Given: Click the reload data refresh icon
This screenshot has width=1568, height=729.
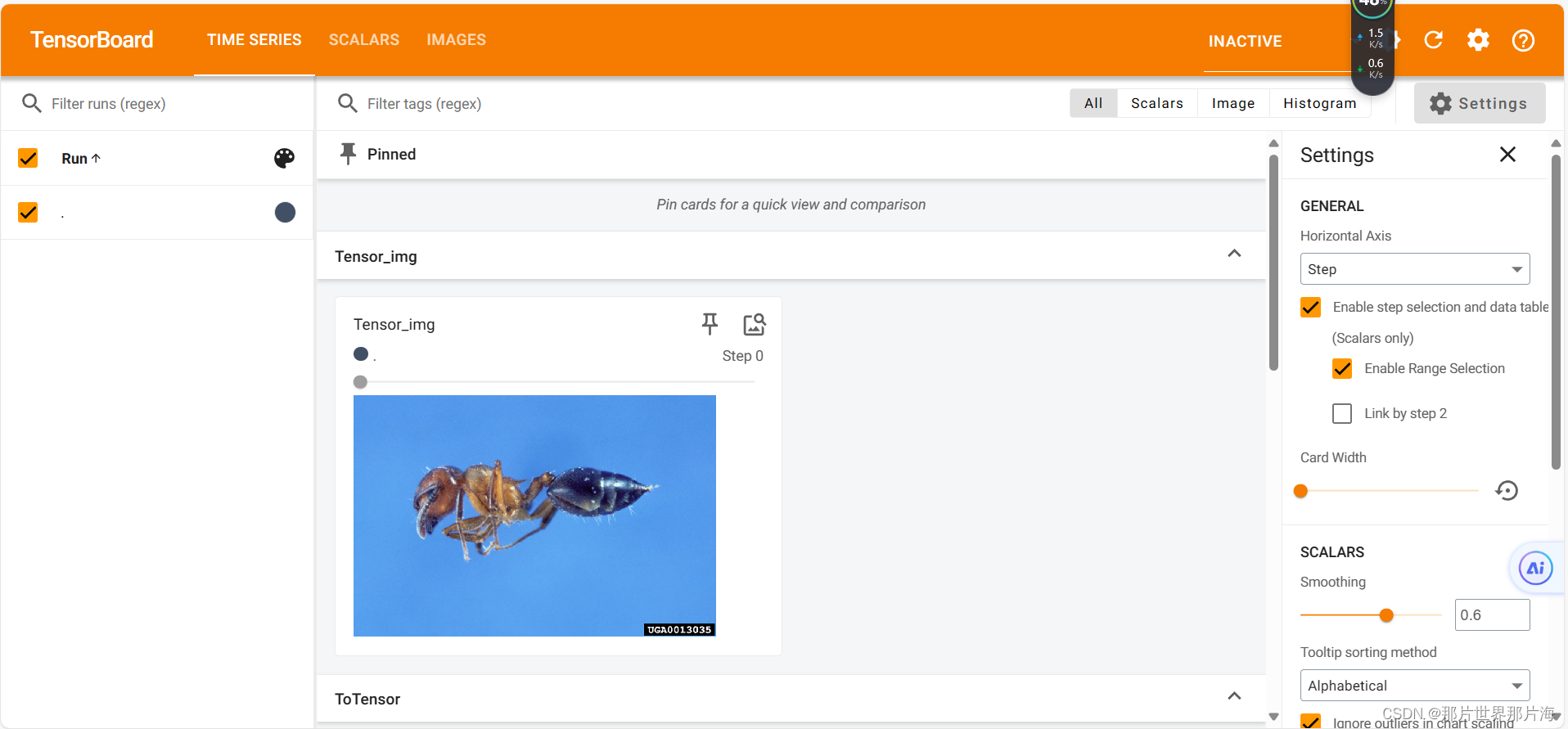Looking at the screenshot, I should tap(1433, 40).
